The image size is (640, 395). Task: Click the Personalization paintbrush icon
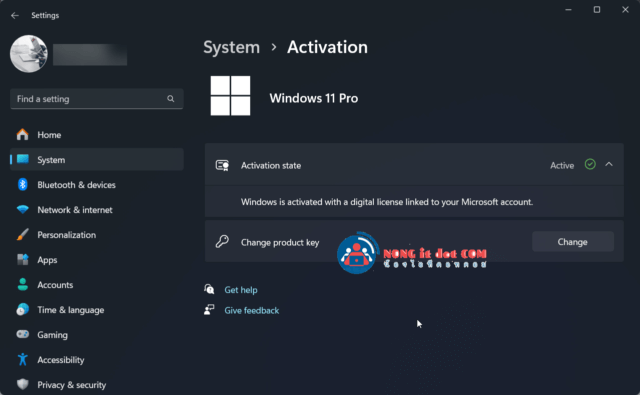pyautogui.click(x=23, y=234)
